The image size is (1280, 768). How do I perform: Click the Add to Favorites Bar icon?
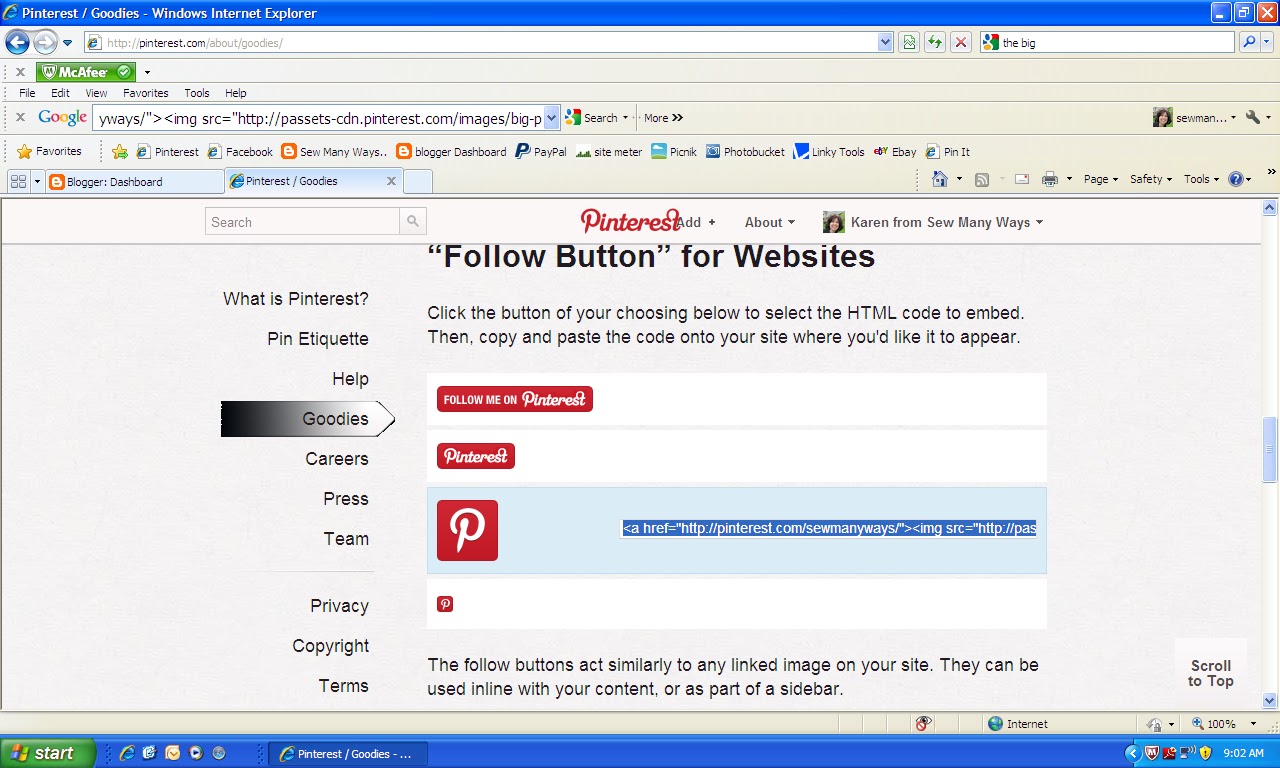pos(120,152)
